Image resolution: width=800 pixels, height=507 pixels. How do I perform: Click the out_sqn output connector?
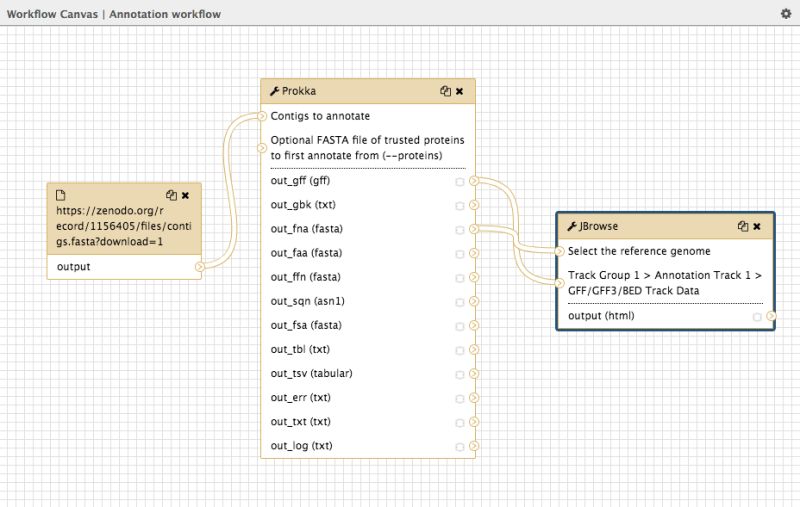(474, 301)
